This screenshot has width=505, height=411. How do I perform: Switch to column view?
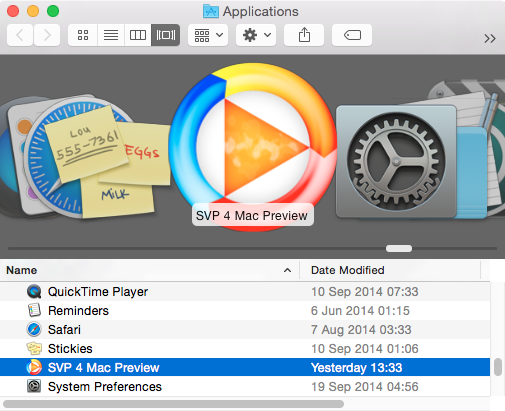(138, 35)
